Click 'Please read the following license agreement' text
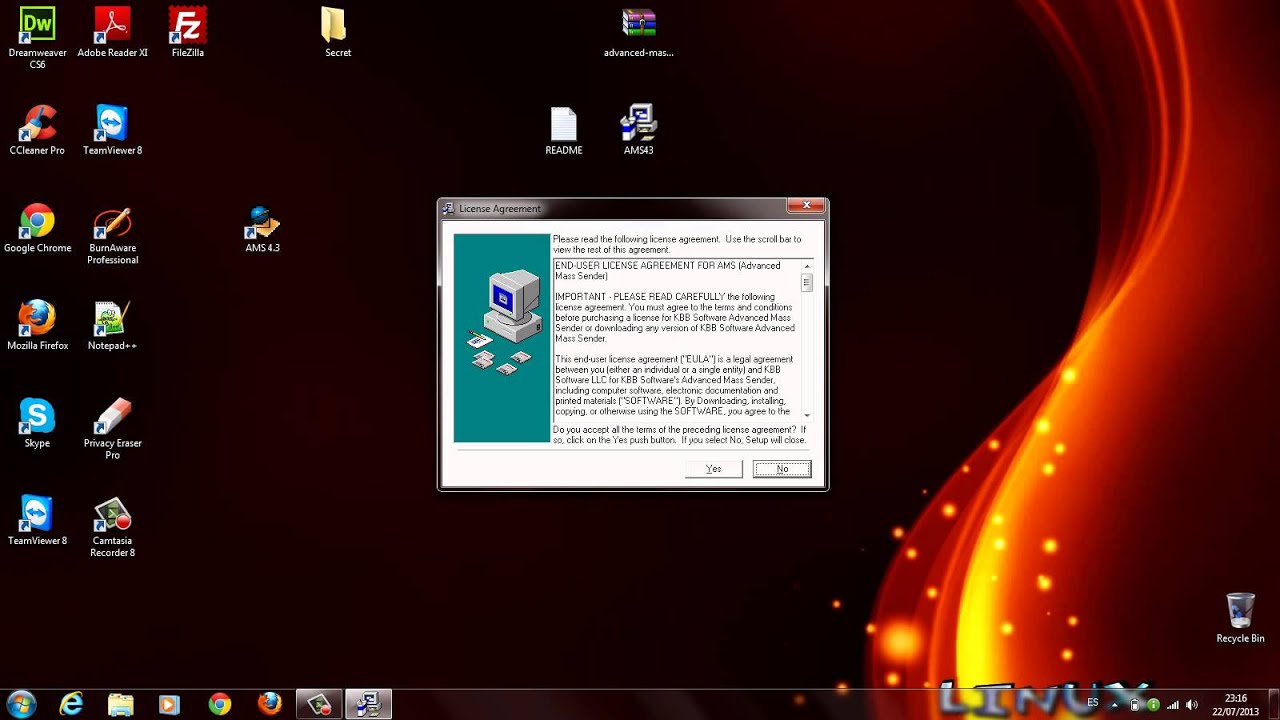The width and height of the screenshot is (1280, 720). pos(677,244)
